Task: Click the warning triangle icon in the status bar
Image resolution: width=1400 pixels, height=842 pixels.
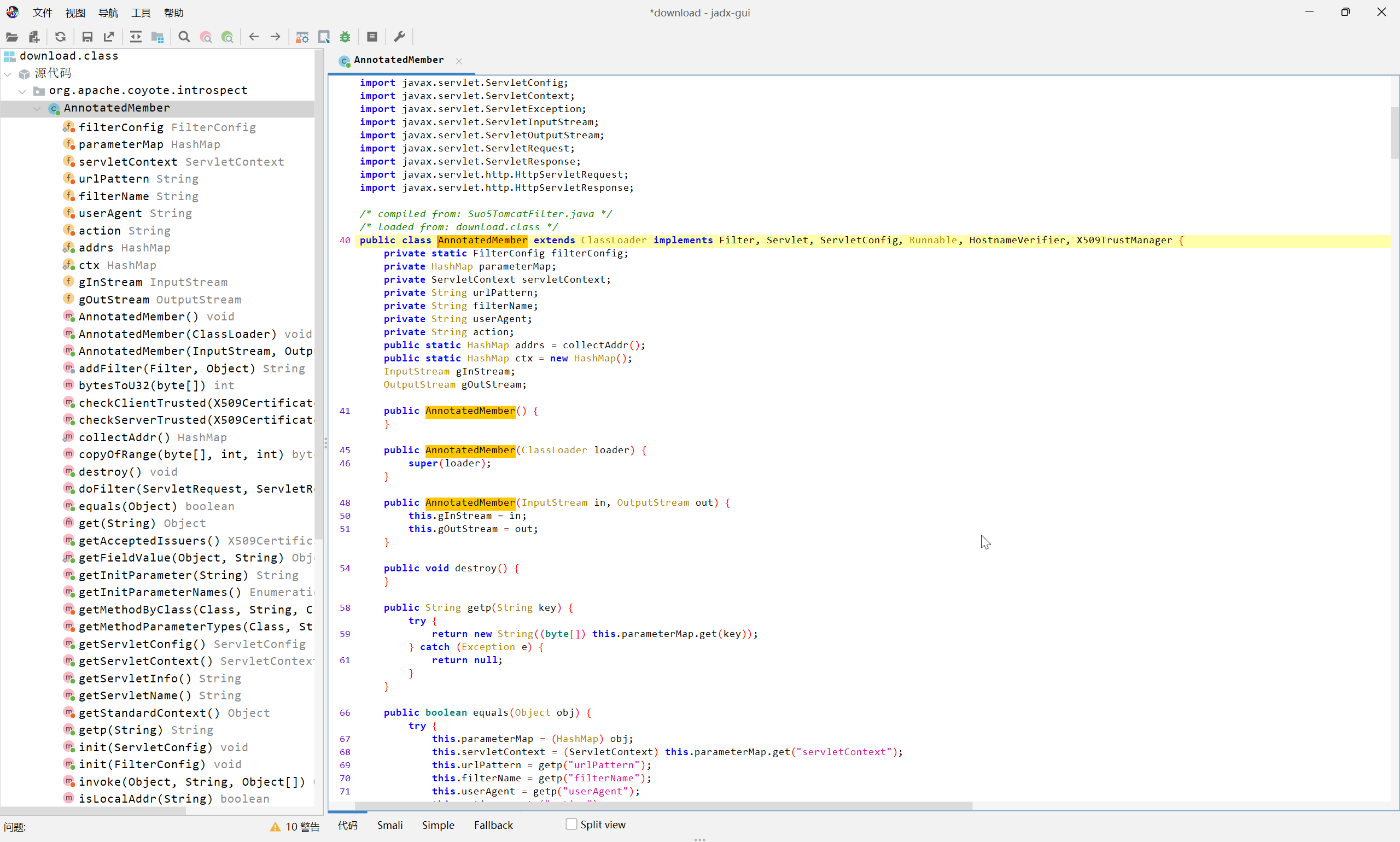Action: pyautogui.click(x=275, y=827)
